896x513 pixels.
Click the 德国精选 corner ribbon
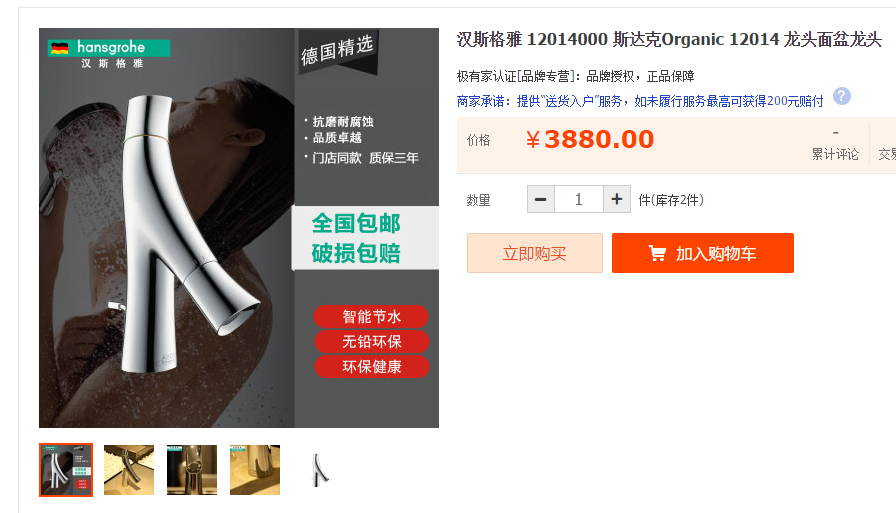338,50
